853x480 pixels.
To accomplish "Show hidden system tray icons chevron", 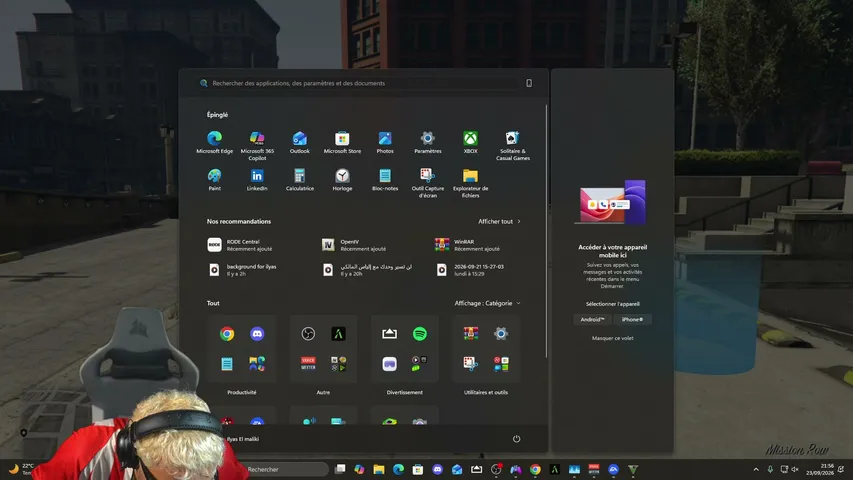I will 756,469.
